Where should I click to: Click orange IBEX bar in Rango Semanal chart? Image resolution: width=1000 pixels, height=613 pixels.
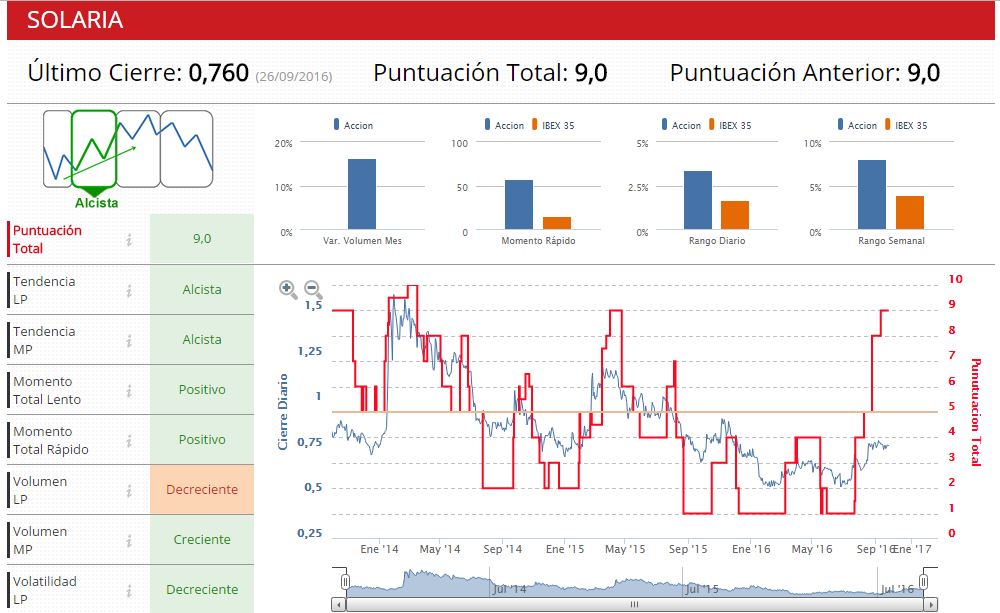pyautogui.click(x=909, y=212)
